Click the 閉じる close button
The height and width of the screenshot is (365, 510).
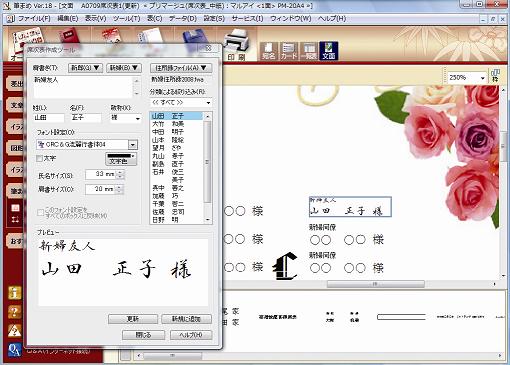coord(143,335)
